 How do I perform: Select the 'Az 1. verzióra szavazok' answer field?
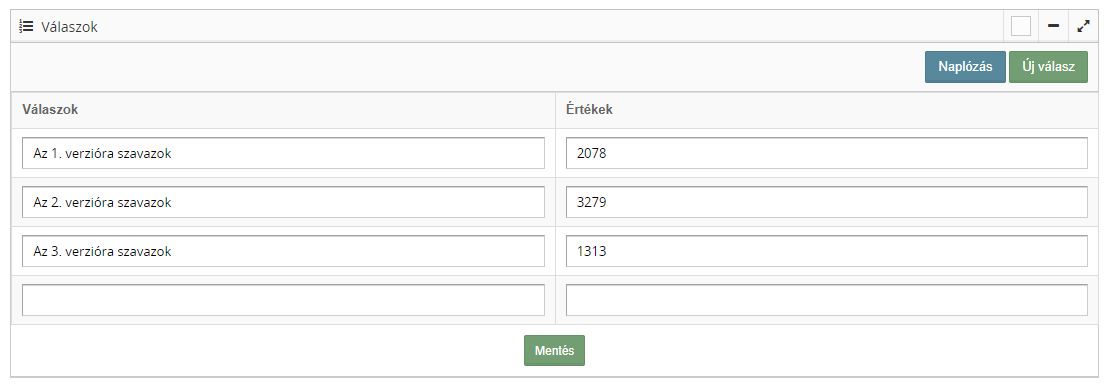pos(283,153)
